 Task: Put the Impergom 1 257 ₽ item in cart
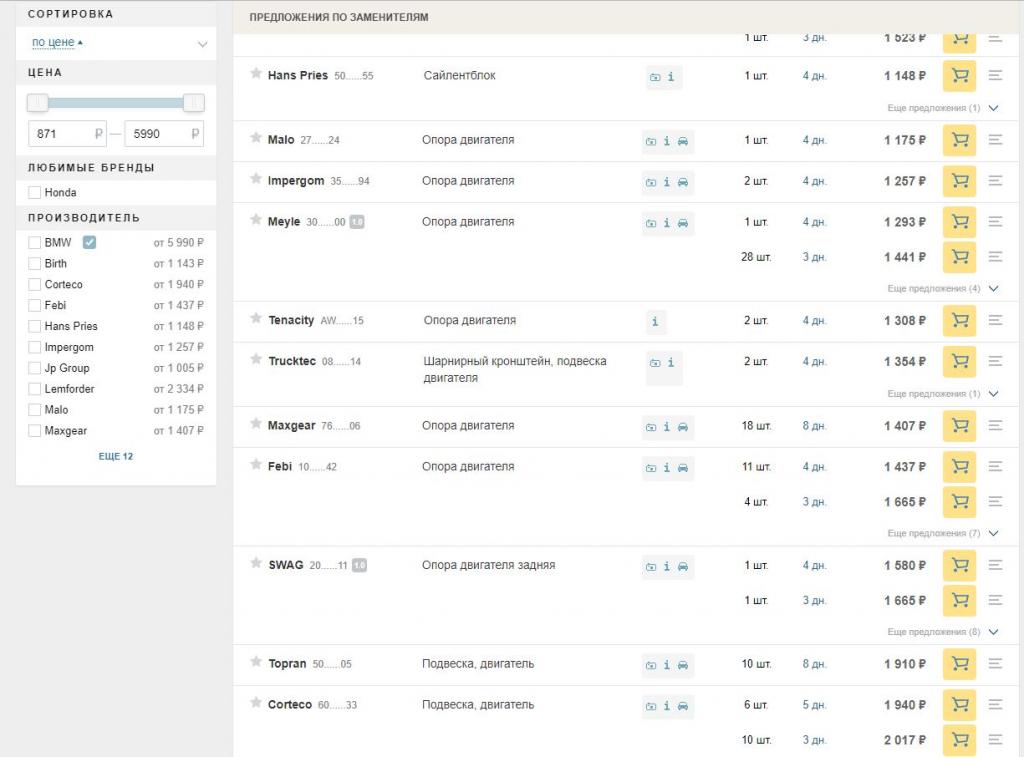point(959,181)
